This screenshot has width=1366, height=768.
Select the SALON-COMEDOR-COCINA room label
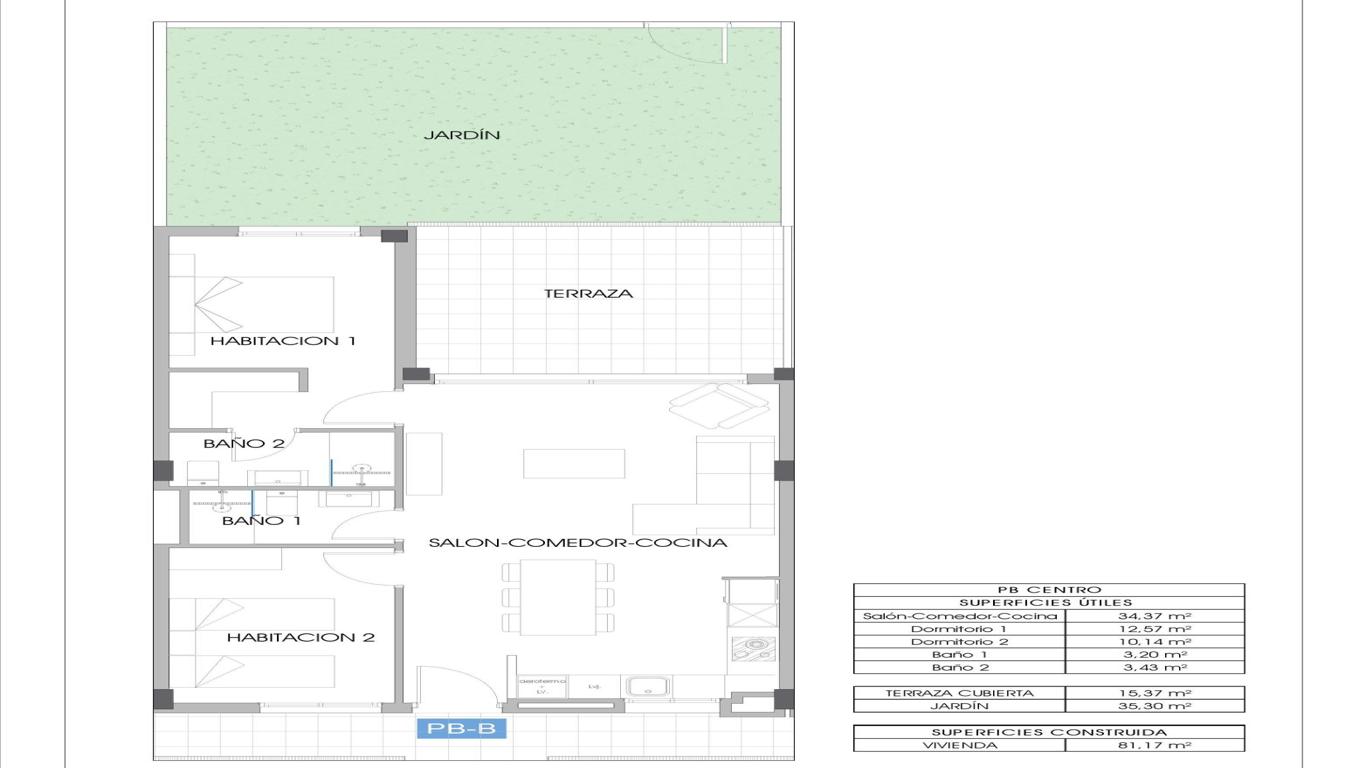point(578,543)
